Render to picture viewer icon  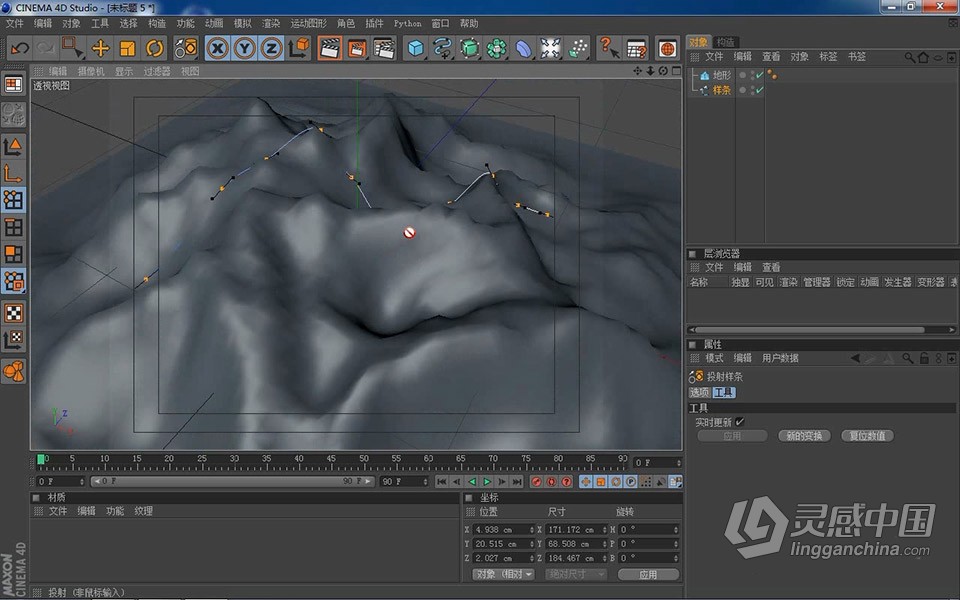pyautogui.click(x=357, y=48)
